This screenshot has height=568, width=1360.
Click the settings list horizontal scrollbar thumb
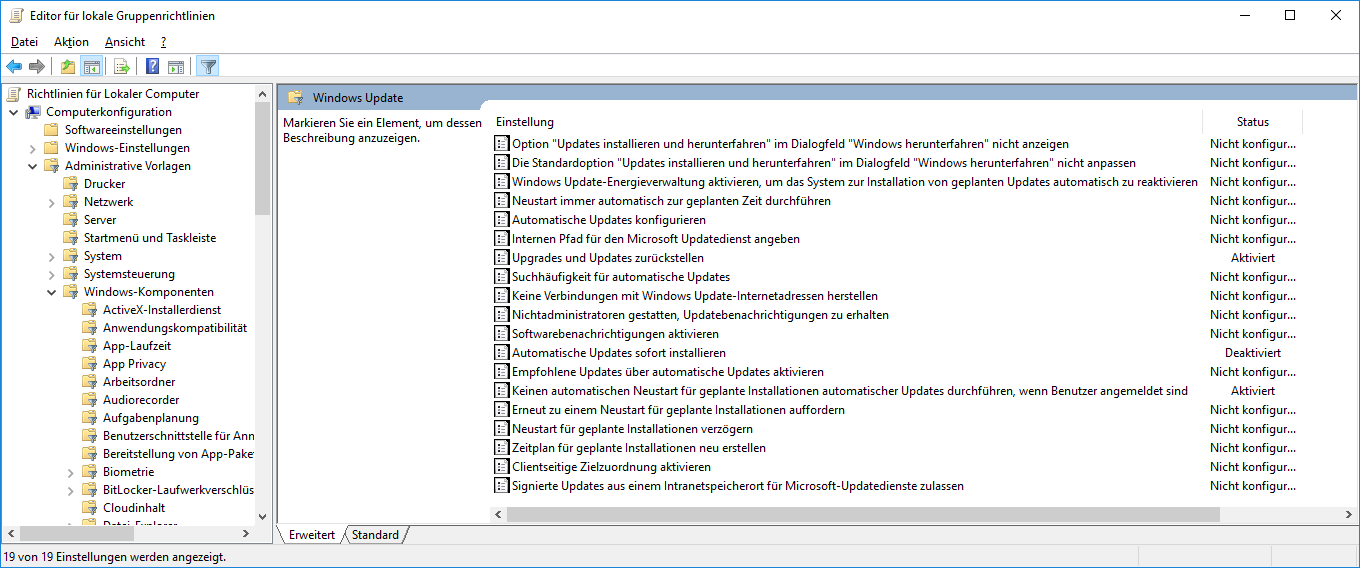click(863, 514)
